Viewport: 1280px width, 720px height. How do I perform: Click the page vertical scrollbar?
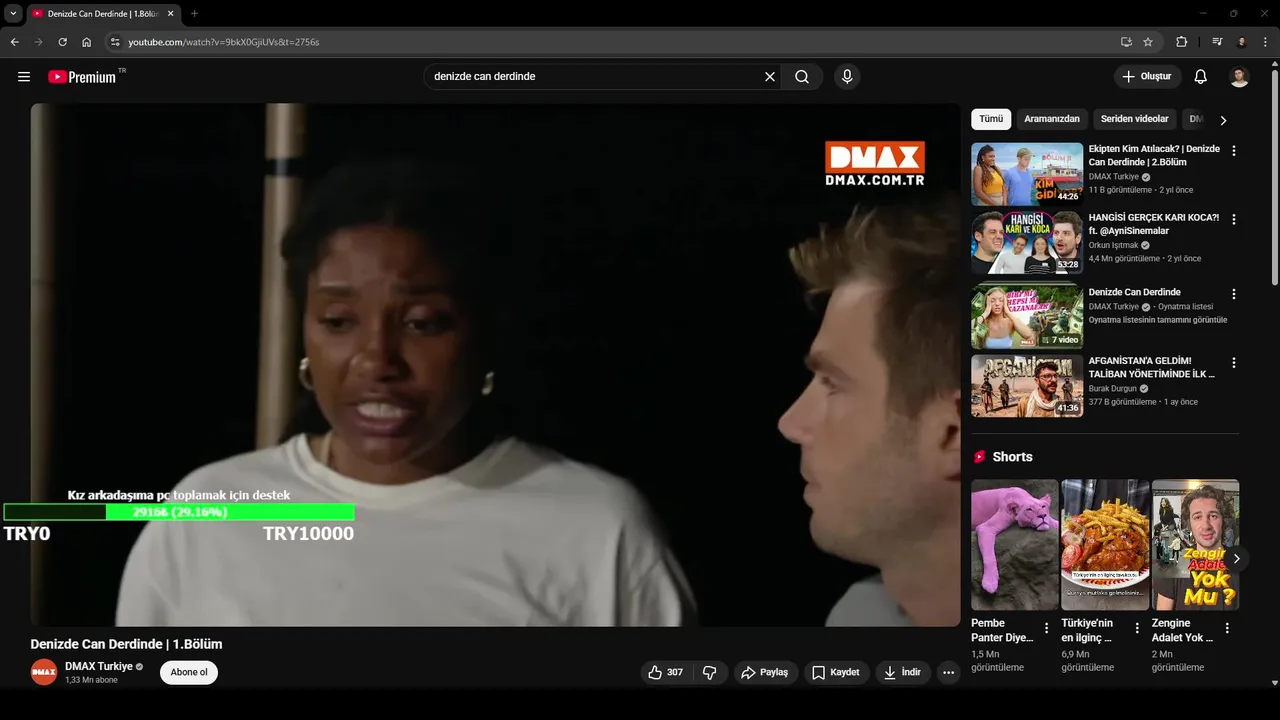tap(1274, 180)
